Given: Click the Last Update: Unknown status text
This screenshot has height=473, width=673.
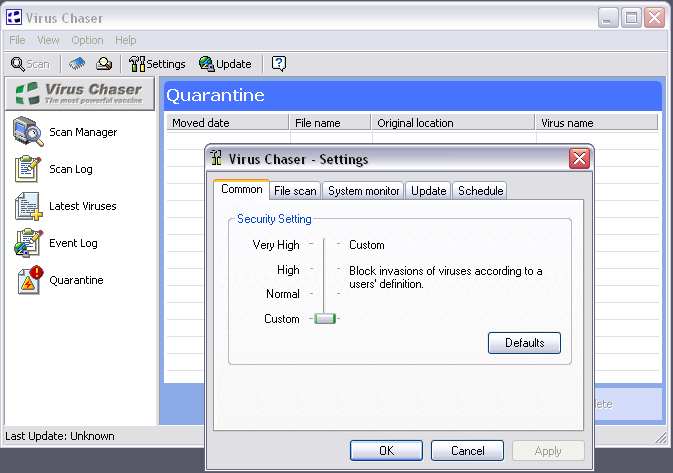Looking at the screenshot, I should click(60, 436).
